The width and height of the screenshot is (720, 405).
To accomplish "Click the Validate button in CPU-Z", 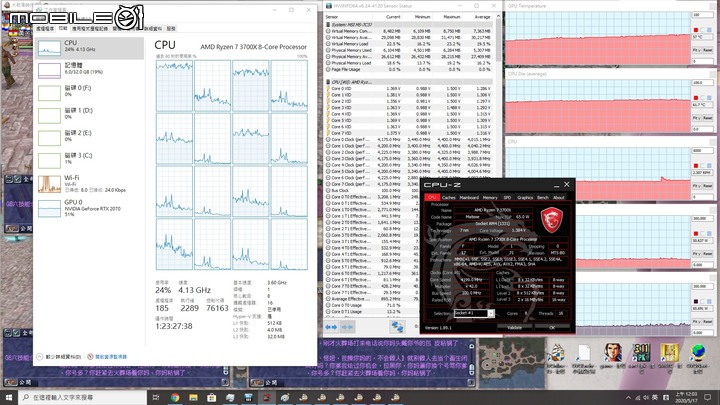I will click(x=514, y=327).
